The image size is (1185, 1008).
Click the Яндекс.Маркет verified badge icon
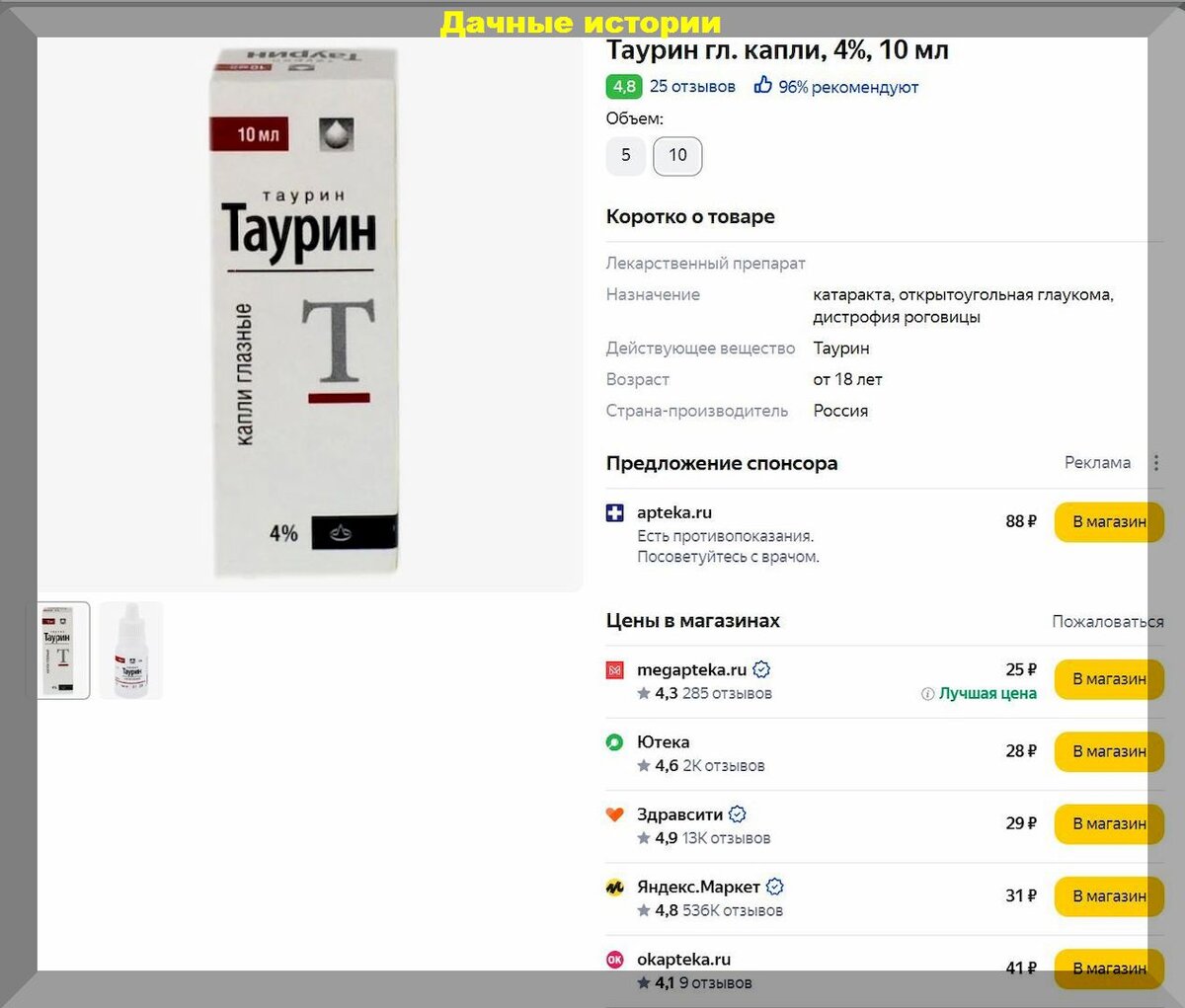(775, 887)
